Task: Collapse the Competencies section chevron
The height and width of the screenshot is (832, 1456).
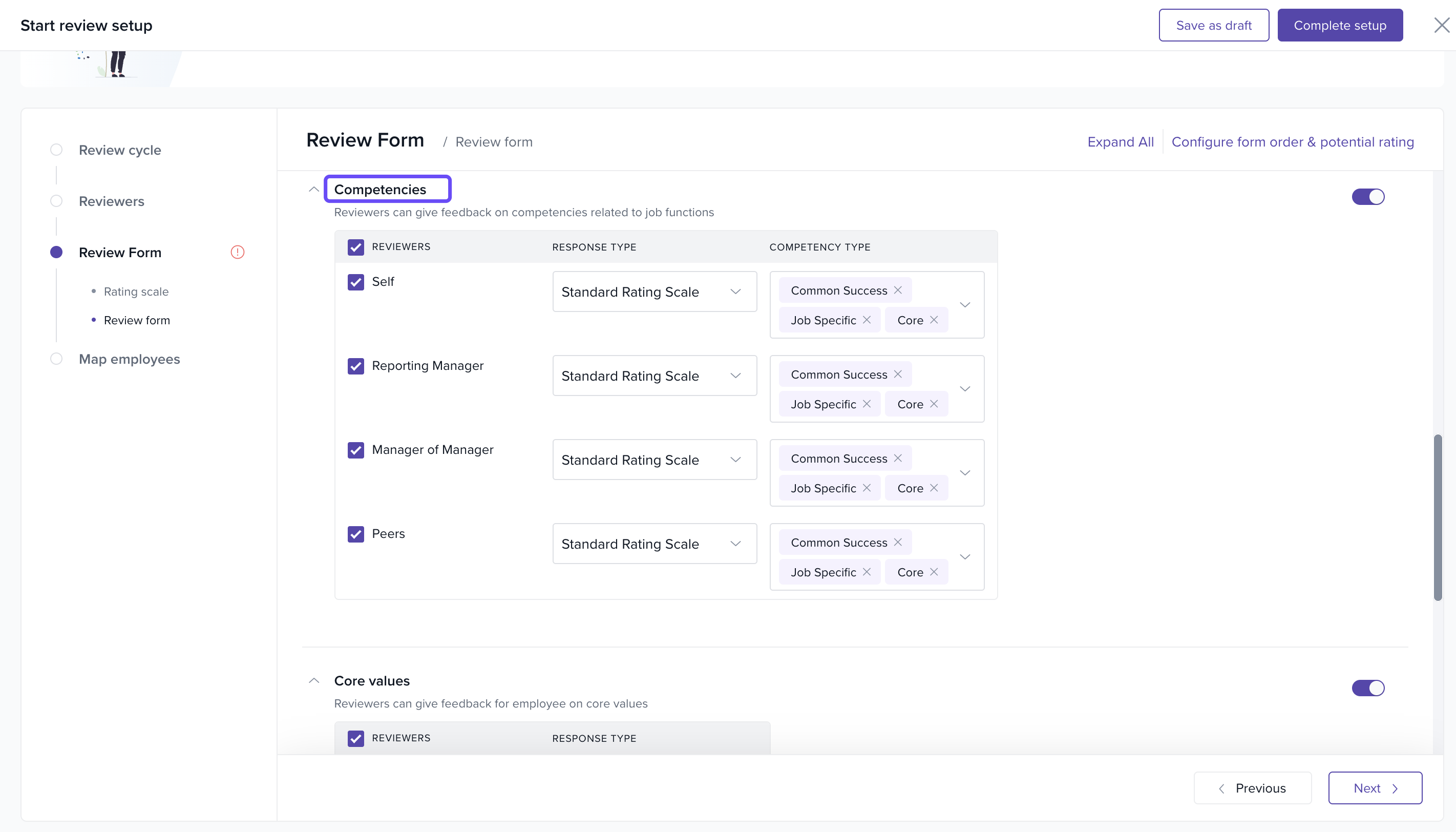Action: (x=313, y=189)
